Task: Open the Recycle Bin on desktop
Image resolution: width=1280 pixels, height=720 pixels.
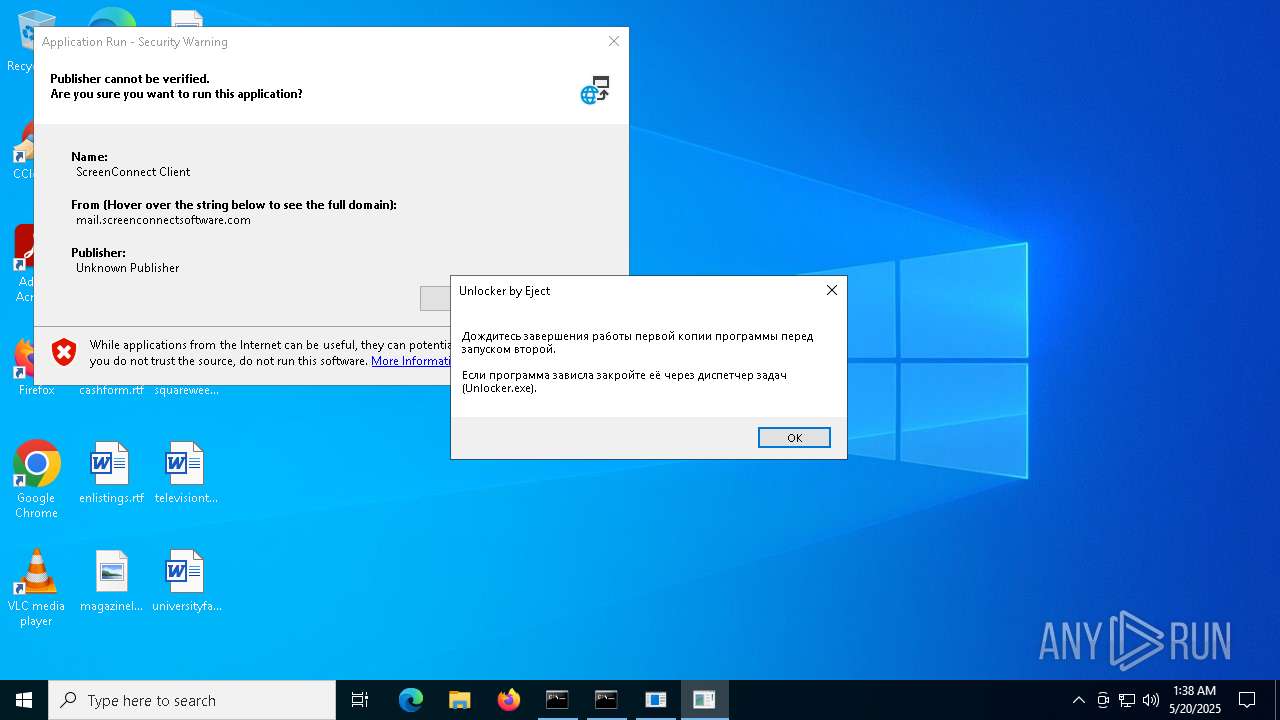Action: [22, 40]
